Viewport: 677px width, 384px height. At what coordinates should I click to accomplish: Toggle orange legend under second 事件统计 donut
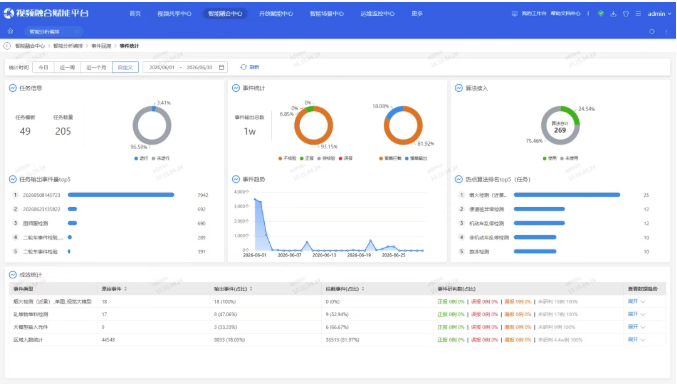tap(390, 159)
